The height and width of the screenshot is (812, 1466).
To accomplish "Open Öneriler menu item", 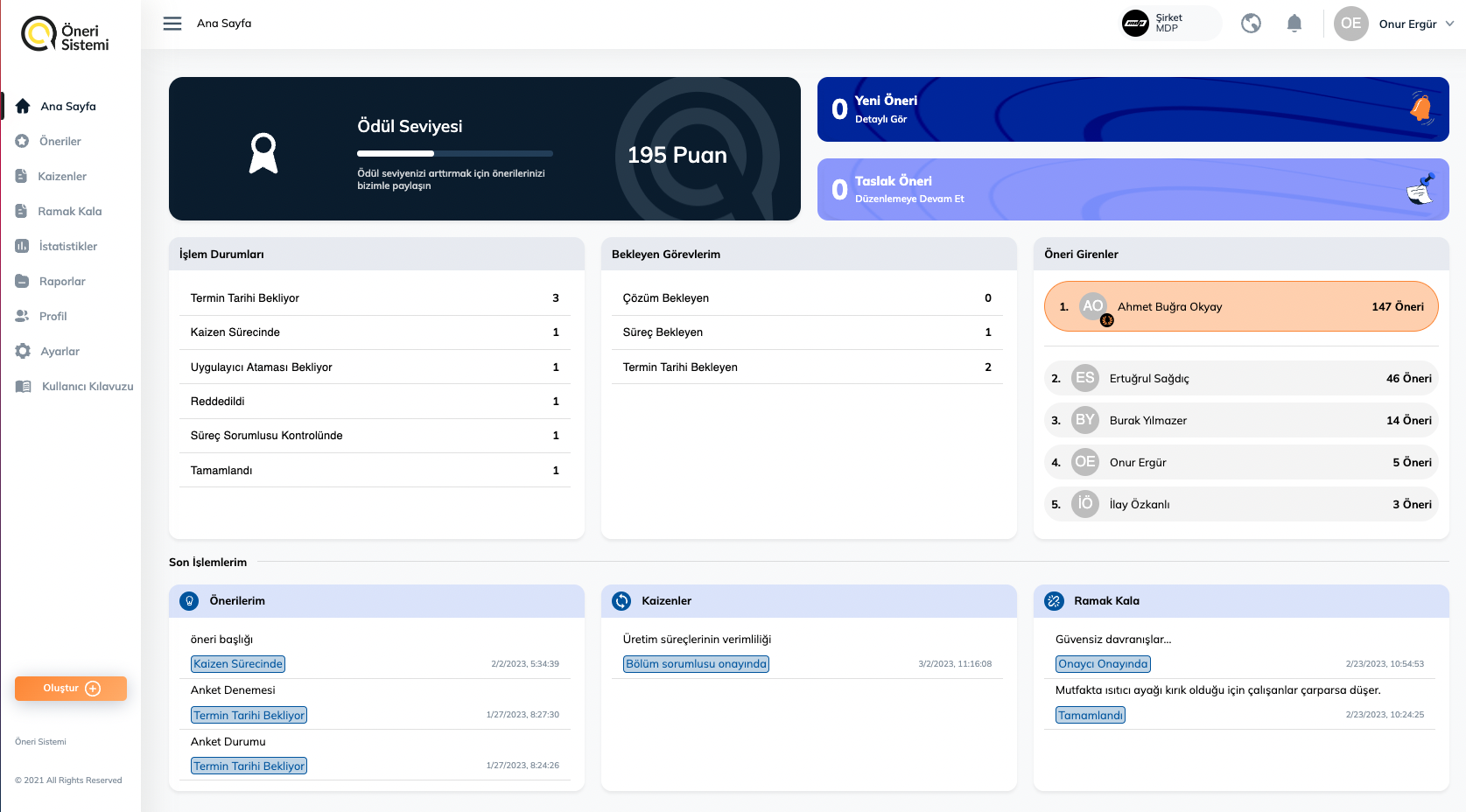I will click(60, 141).
